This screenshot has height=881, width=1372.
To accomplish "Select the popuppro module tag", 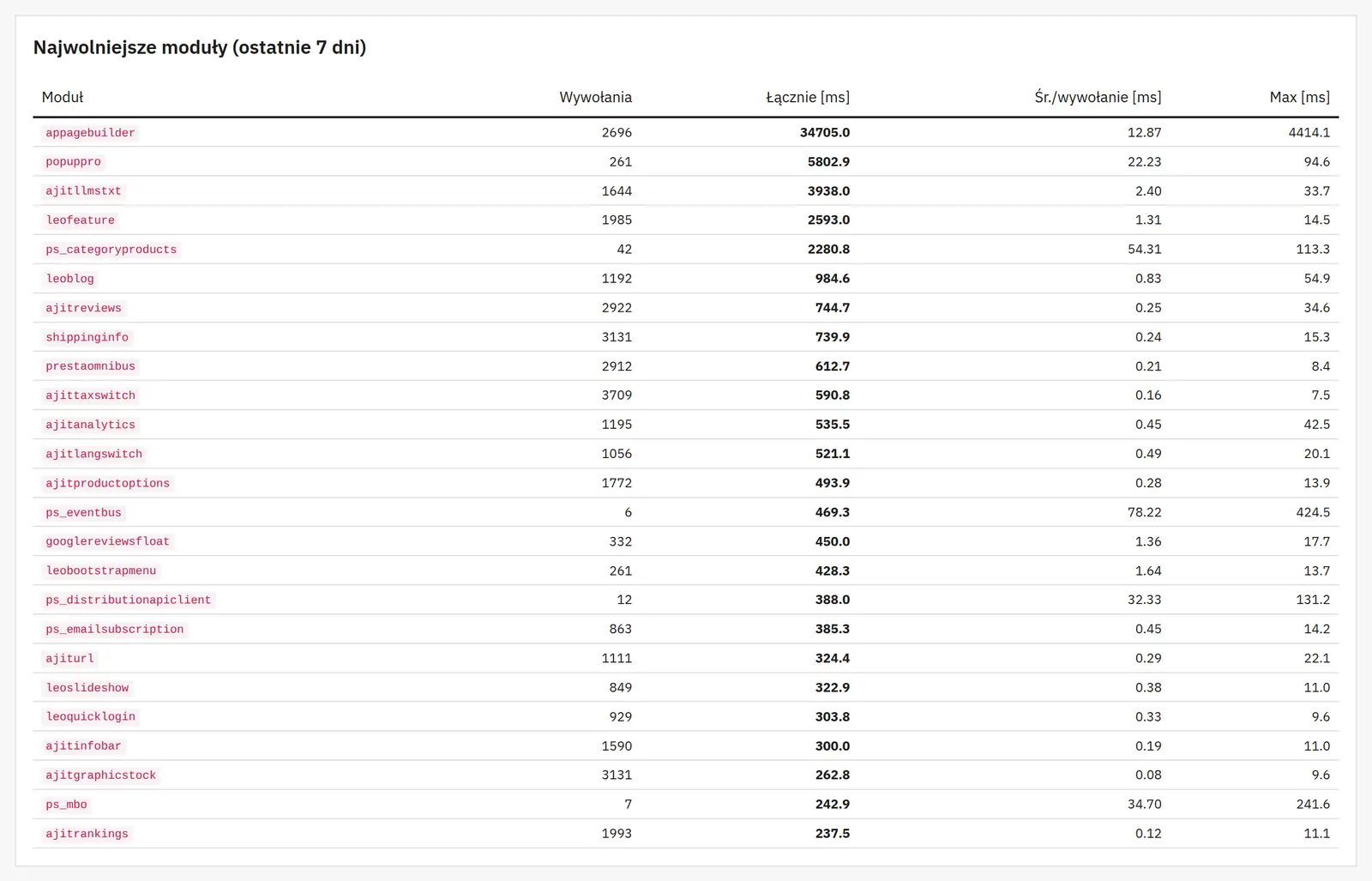I will [x=73, y=162].
